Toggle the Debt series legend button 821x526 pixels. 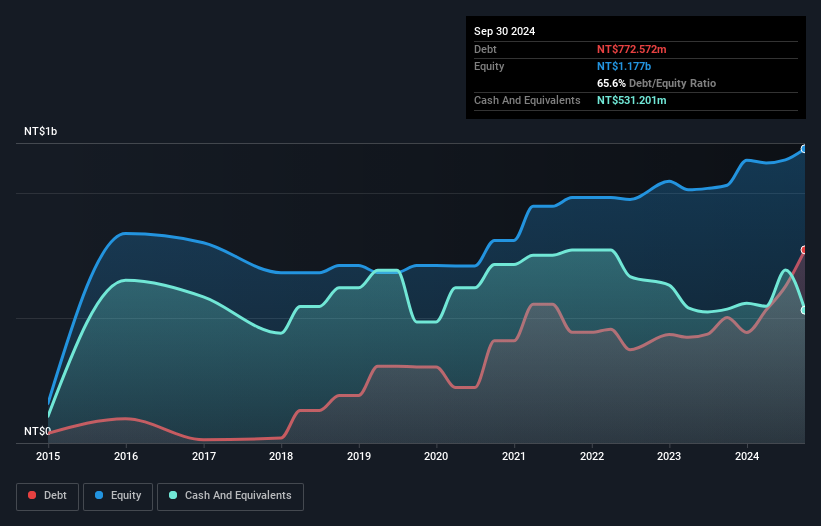pos(48,496)
